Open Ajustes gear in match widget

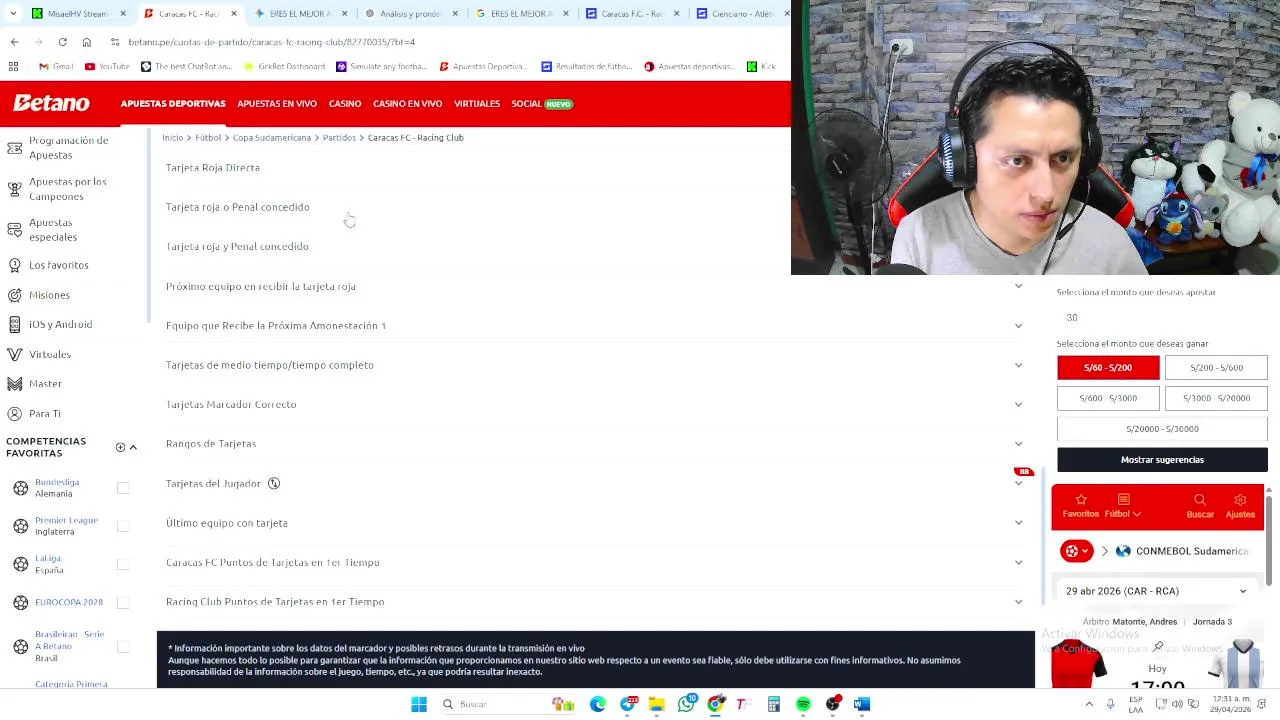pos(1240,506)
